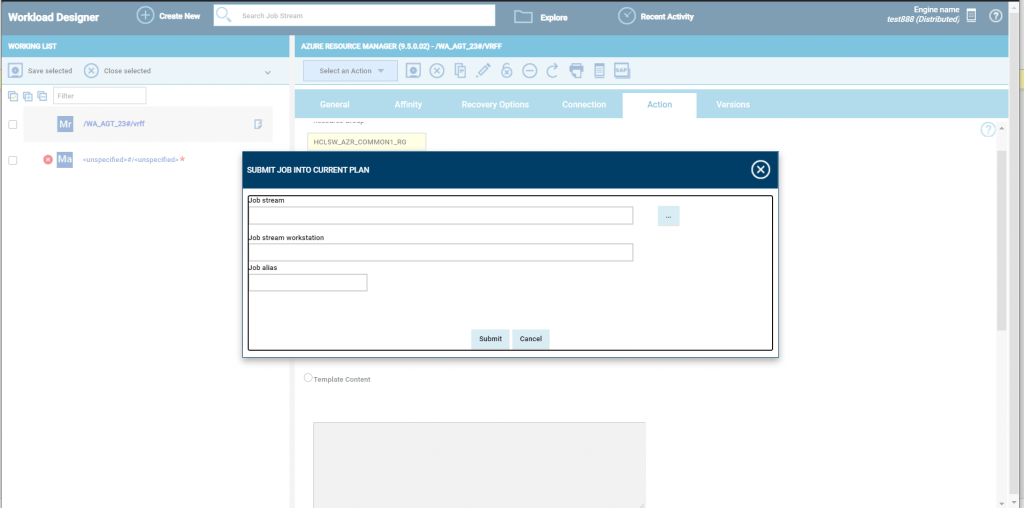Open the help question mark in header
This screenshot has width=1024, height=508.
pos(995,16)
